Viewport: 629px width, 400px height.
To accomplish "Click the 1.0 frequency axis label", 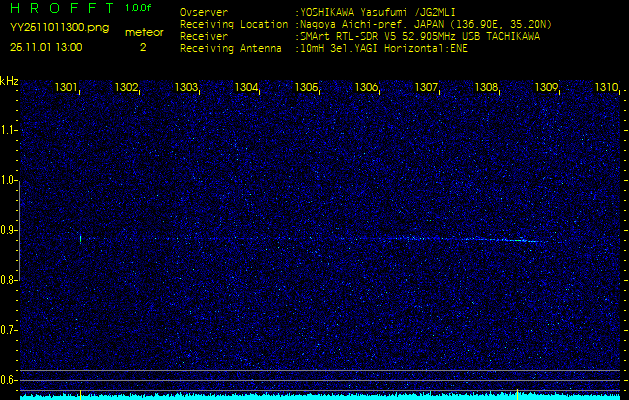I will [x=9, y=180].
